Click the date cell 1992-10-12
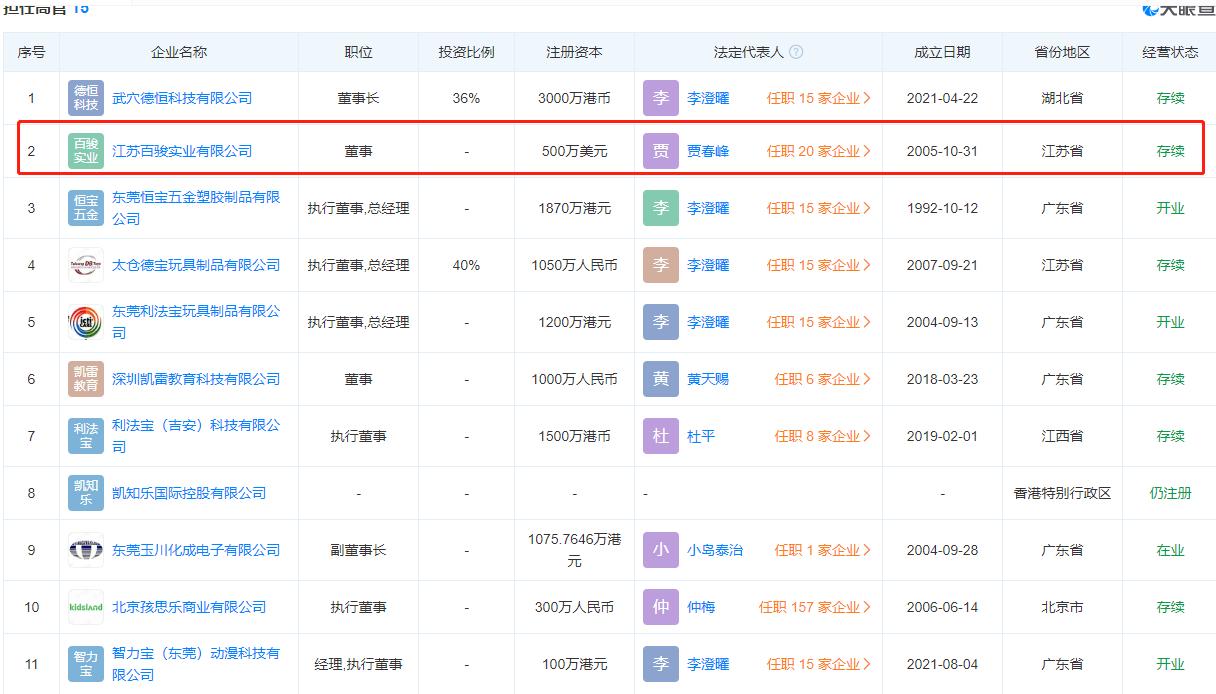 click(x=942, y=208)
